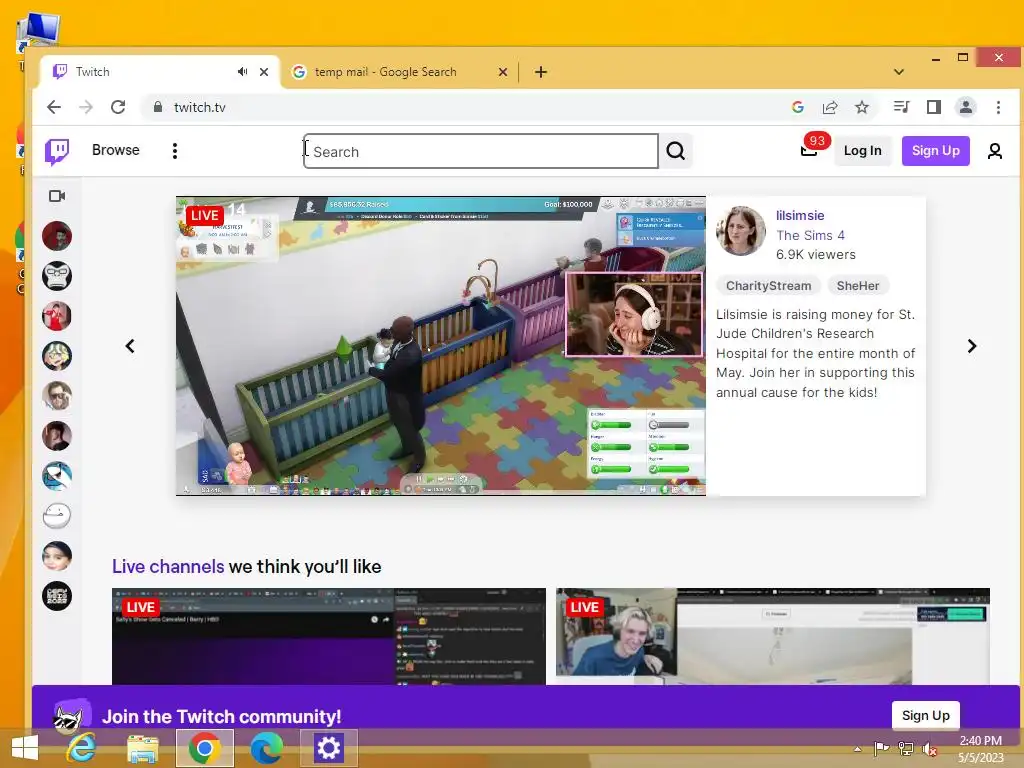This screenshot has width=1024, height=768.
Task: Click the Log In button
Action: 863,151
